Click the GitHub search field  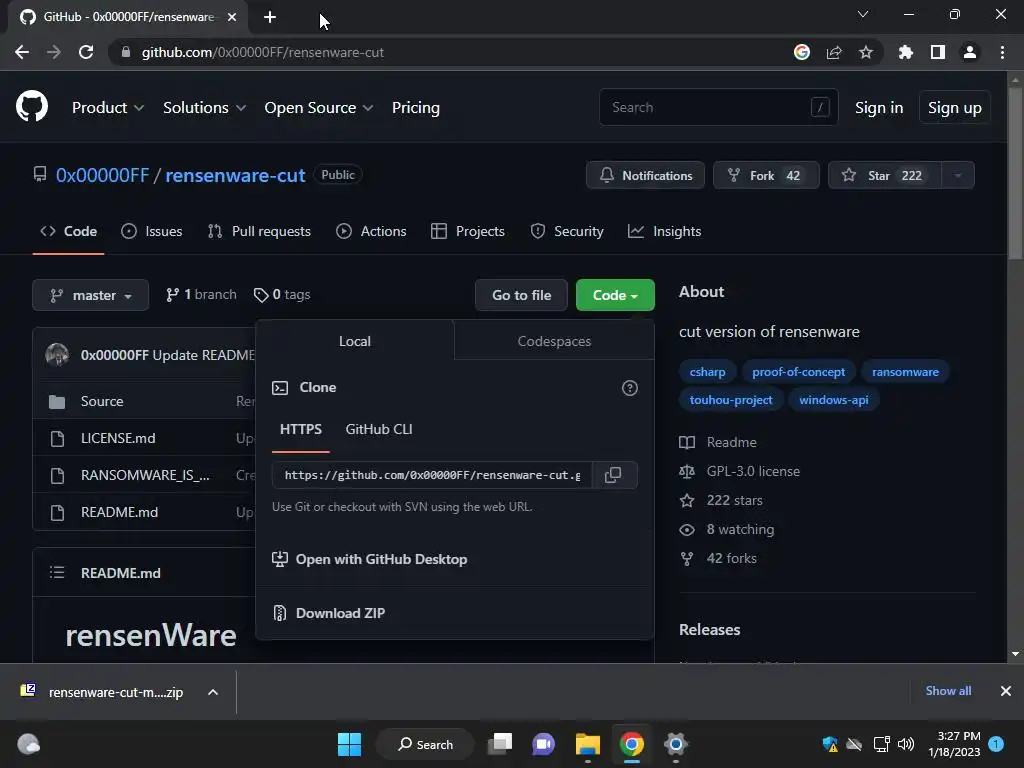[718, 107]
